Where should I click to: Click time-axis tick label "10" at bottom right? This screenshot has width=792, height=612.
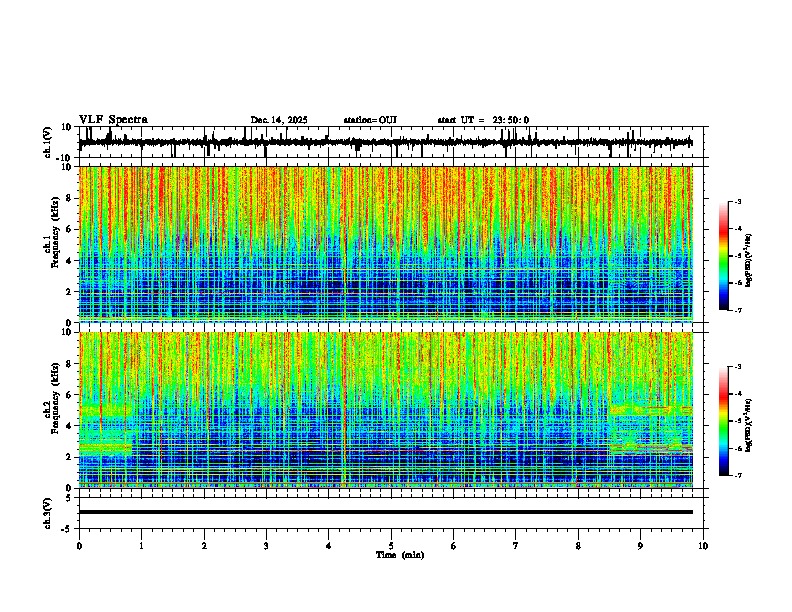[703, 546]
